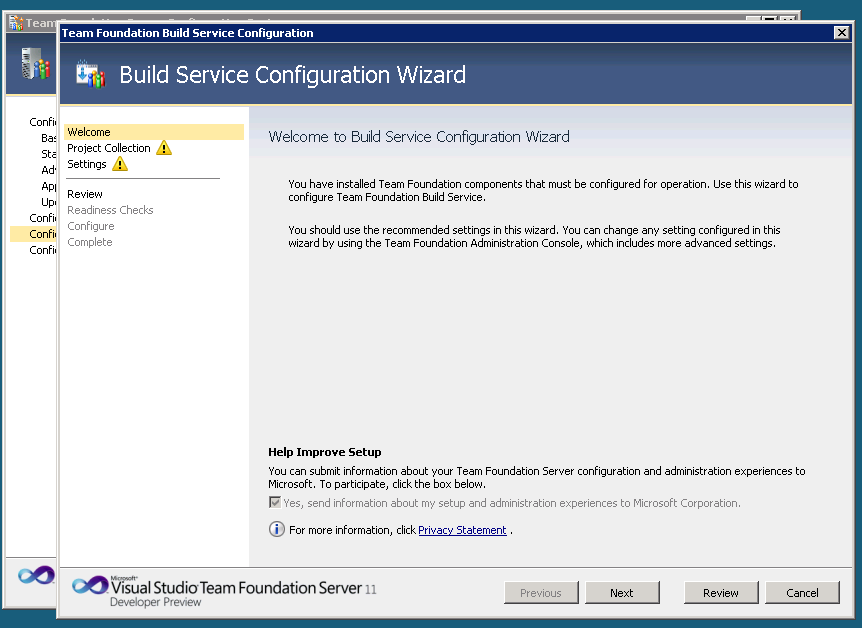Viewport: 862px width, 628px height.
Task: Click the warning icon beside Project Collection
Action: coord(164,148)
